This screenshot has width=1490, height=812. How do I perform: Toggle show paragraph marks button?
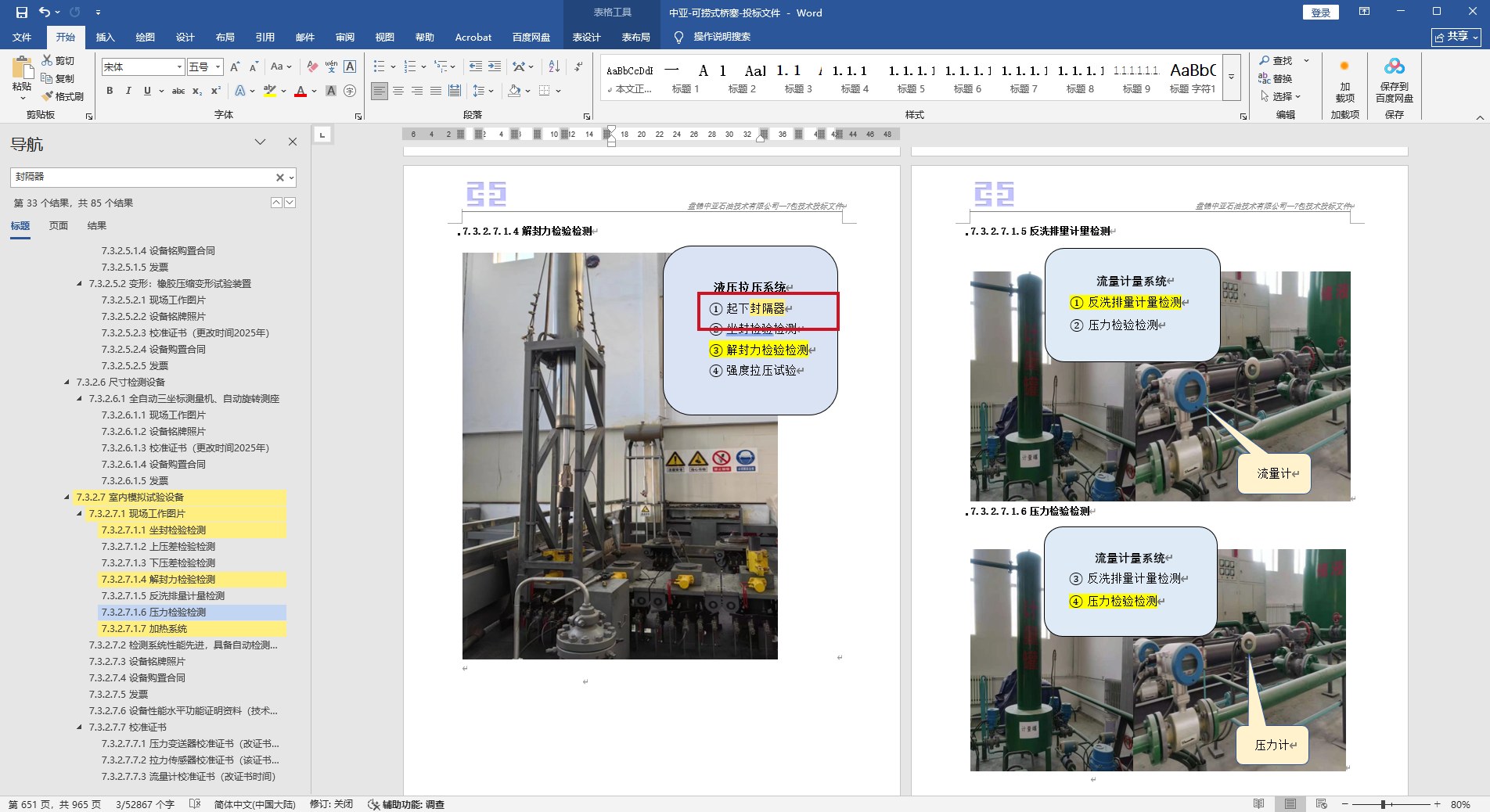click(x=578, y=66)
